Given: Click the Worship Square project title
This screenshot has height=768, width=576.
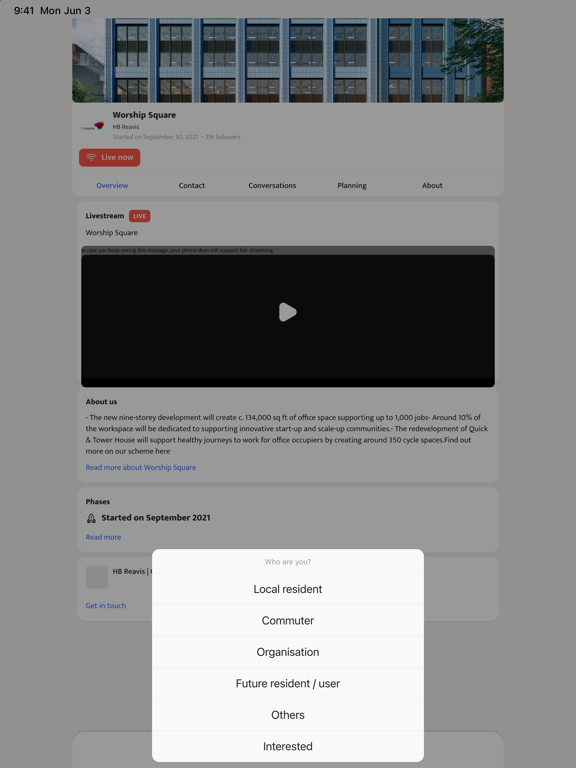Looking at the screenshot, I should click(144, 115).
